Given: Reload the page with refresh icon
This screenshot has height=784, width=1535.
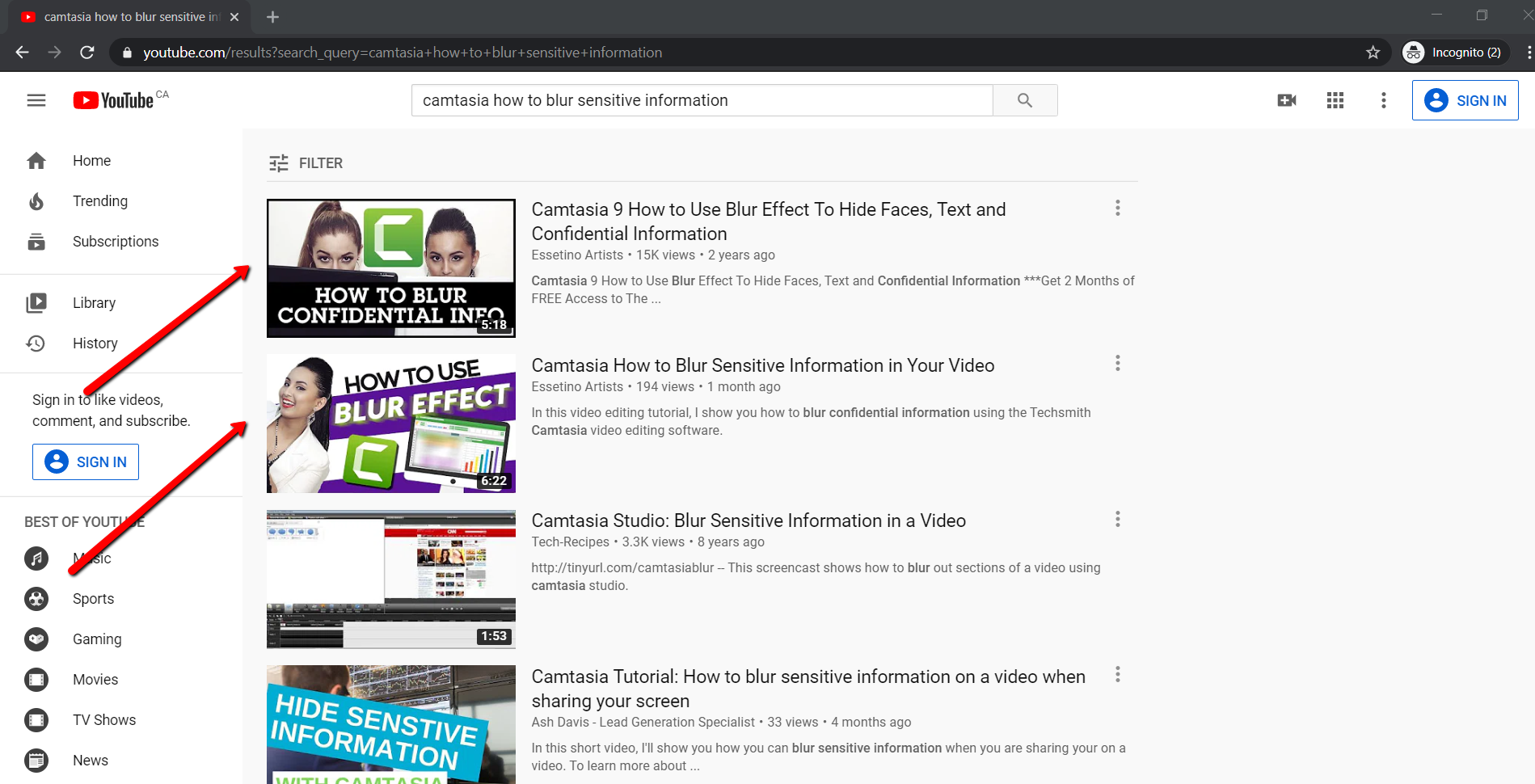Looking at the screenshot, I should click(x=87, y=53).
